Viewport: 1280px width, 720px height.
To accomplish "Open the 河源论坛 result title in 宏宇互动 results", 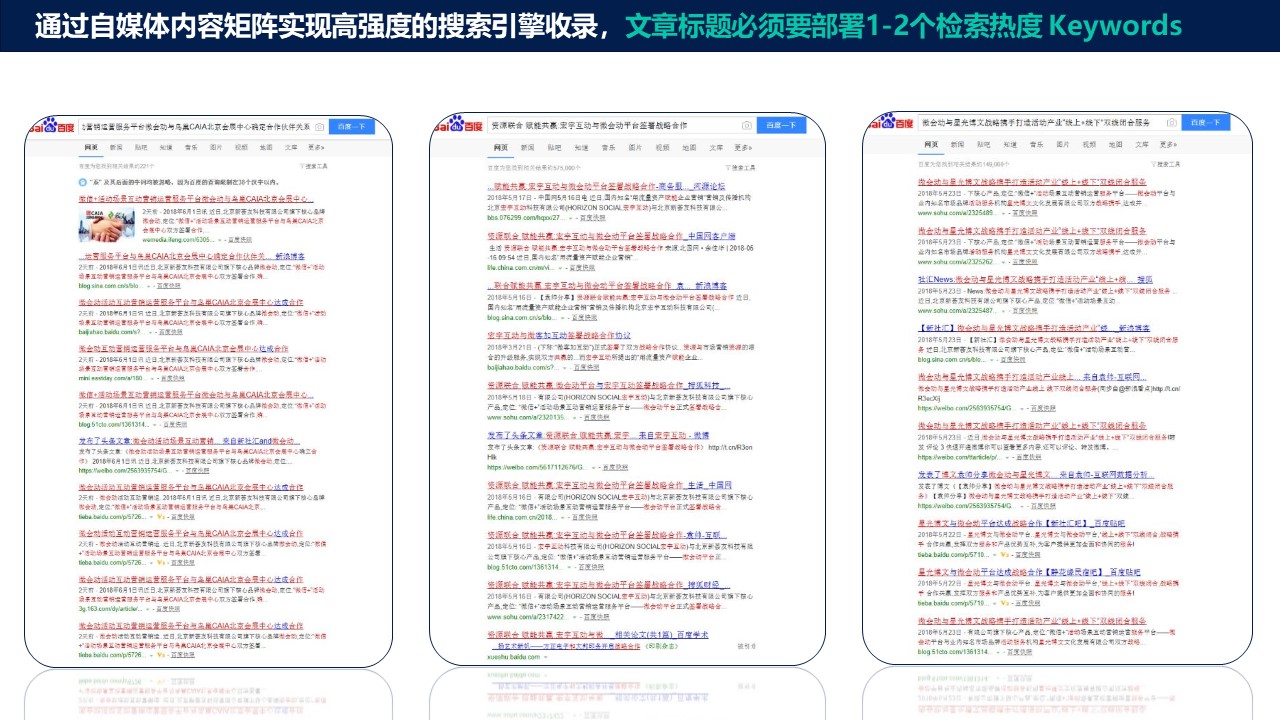I will 606,186.
